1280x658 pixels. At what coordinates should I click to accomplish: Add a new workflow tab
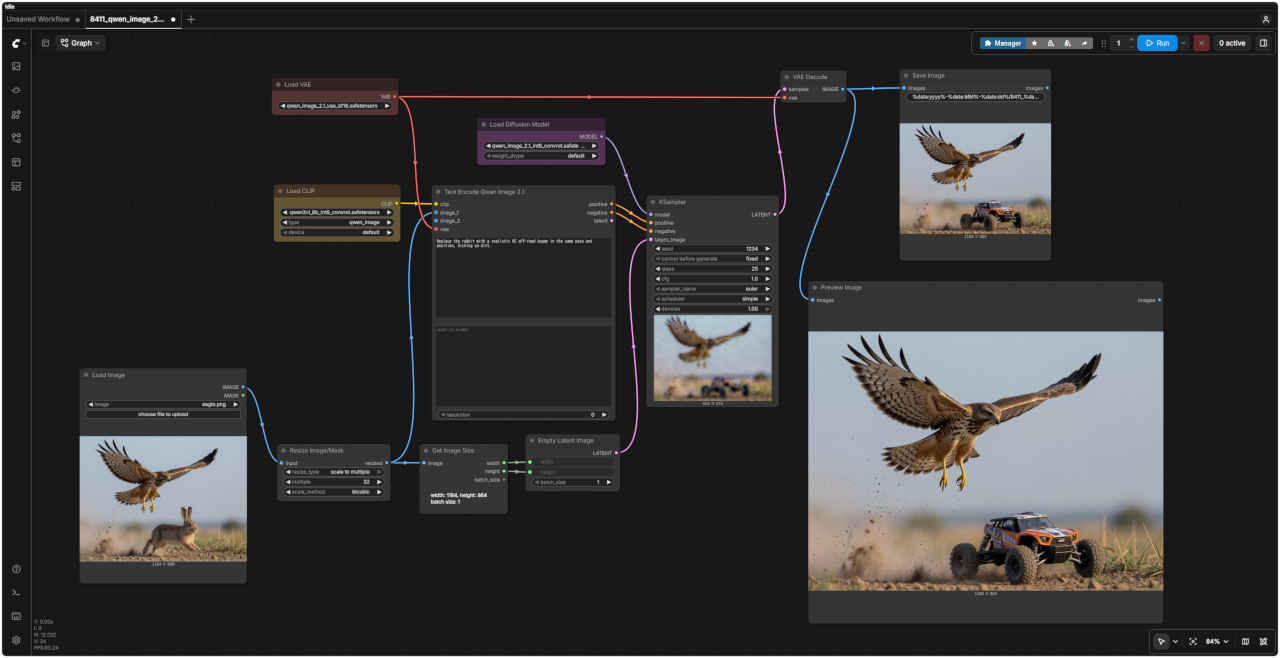pos(191,19)
